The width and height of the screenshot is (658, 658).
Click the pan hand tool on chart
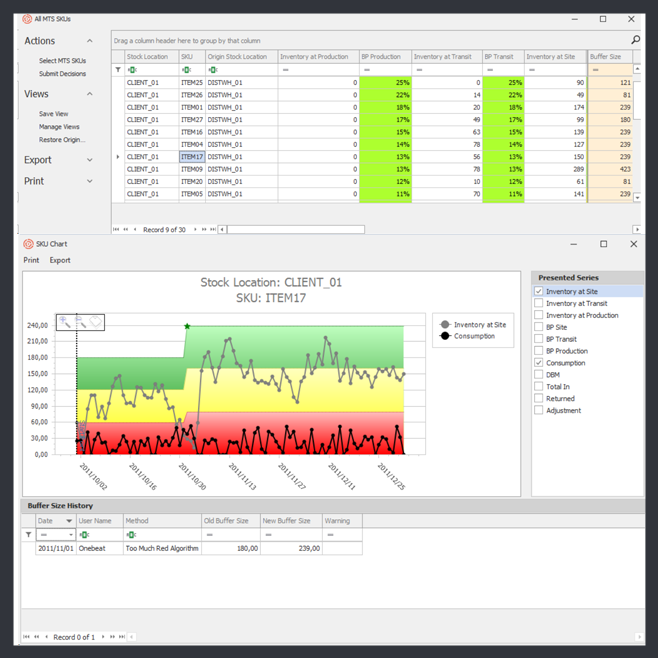click(96, 322)
